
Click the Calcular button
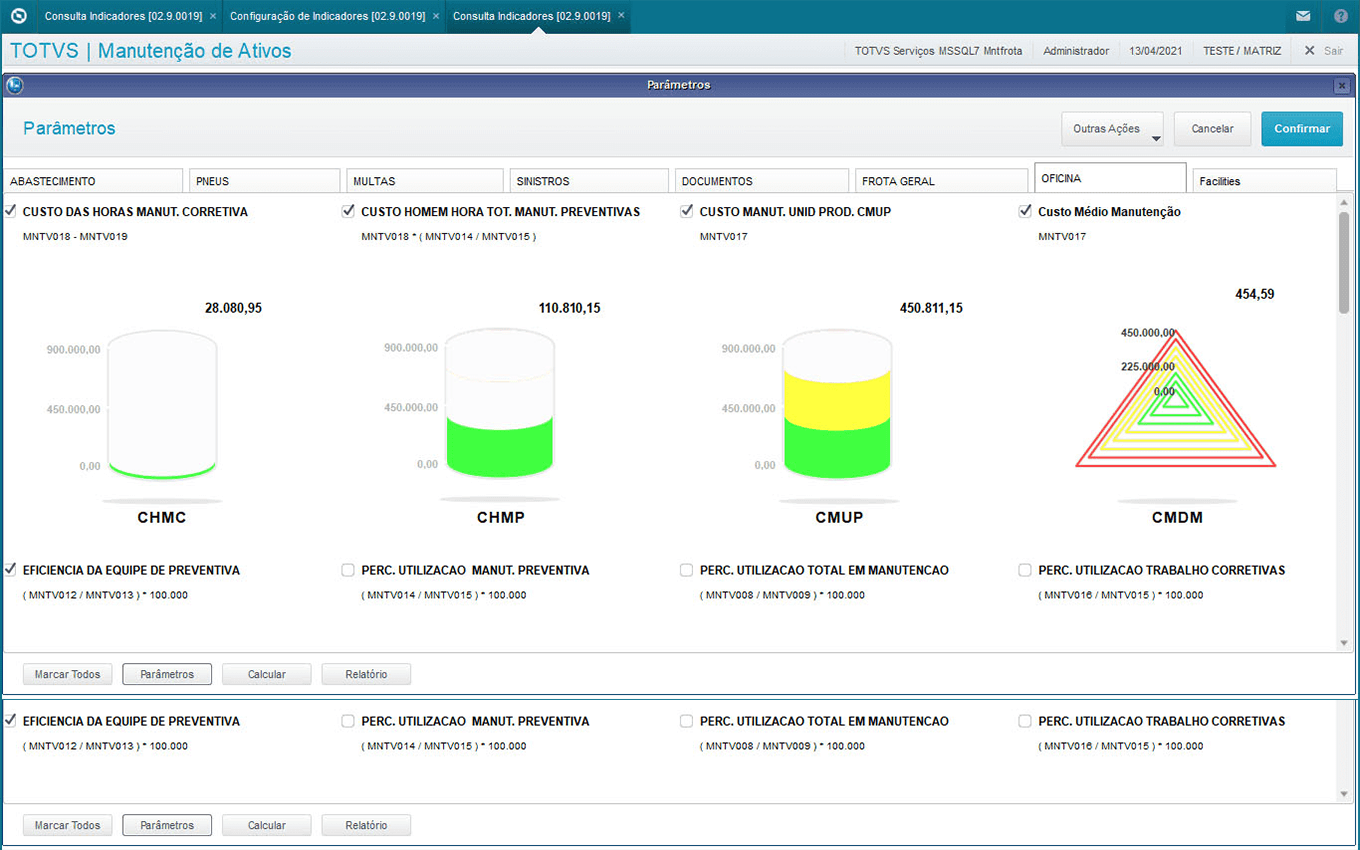pyautogui.click(x=267, y=674)
